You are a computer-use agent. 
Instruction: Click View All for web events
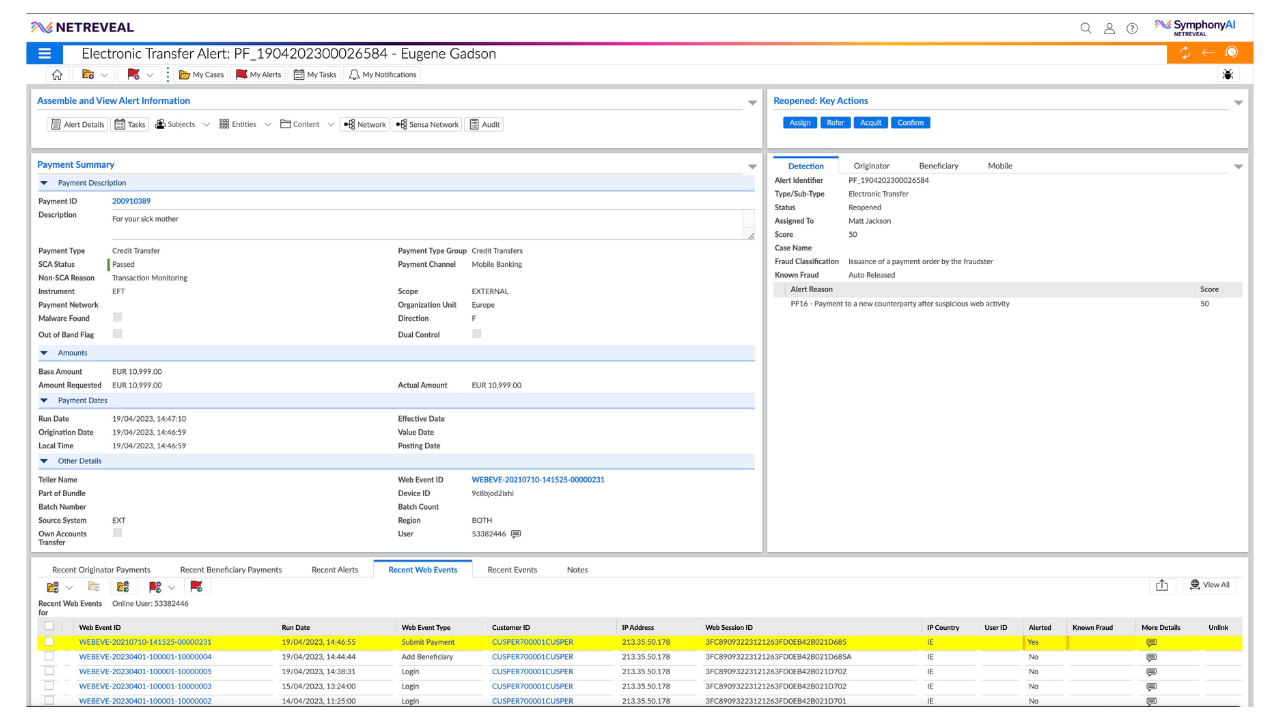pyautogui.click(x=1210, y=586)
